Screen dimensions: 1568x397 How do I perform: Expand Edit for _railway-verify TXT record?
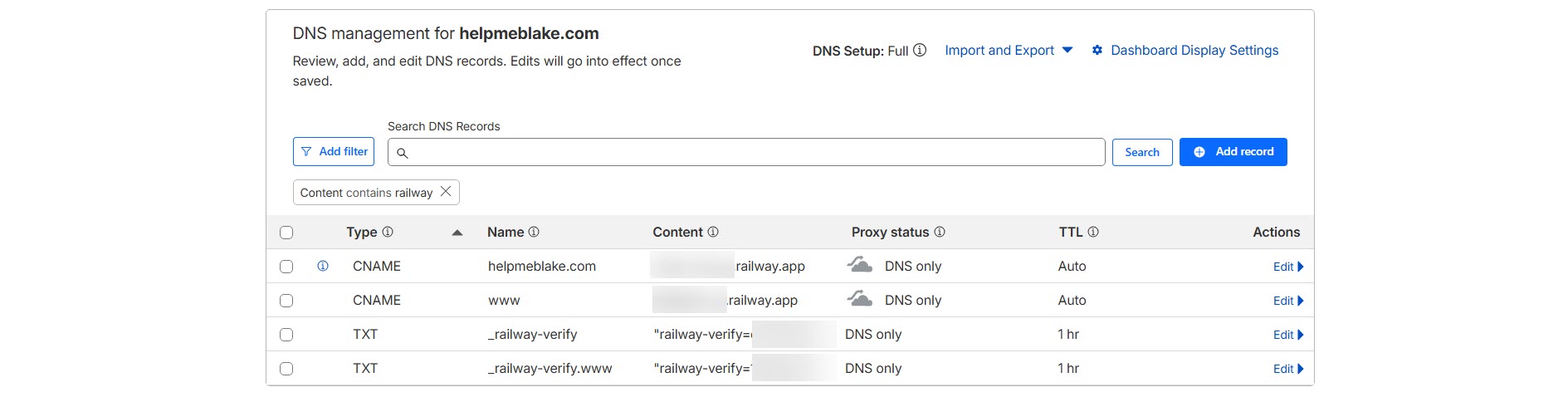[1288, 335]
